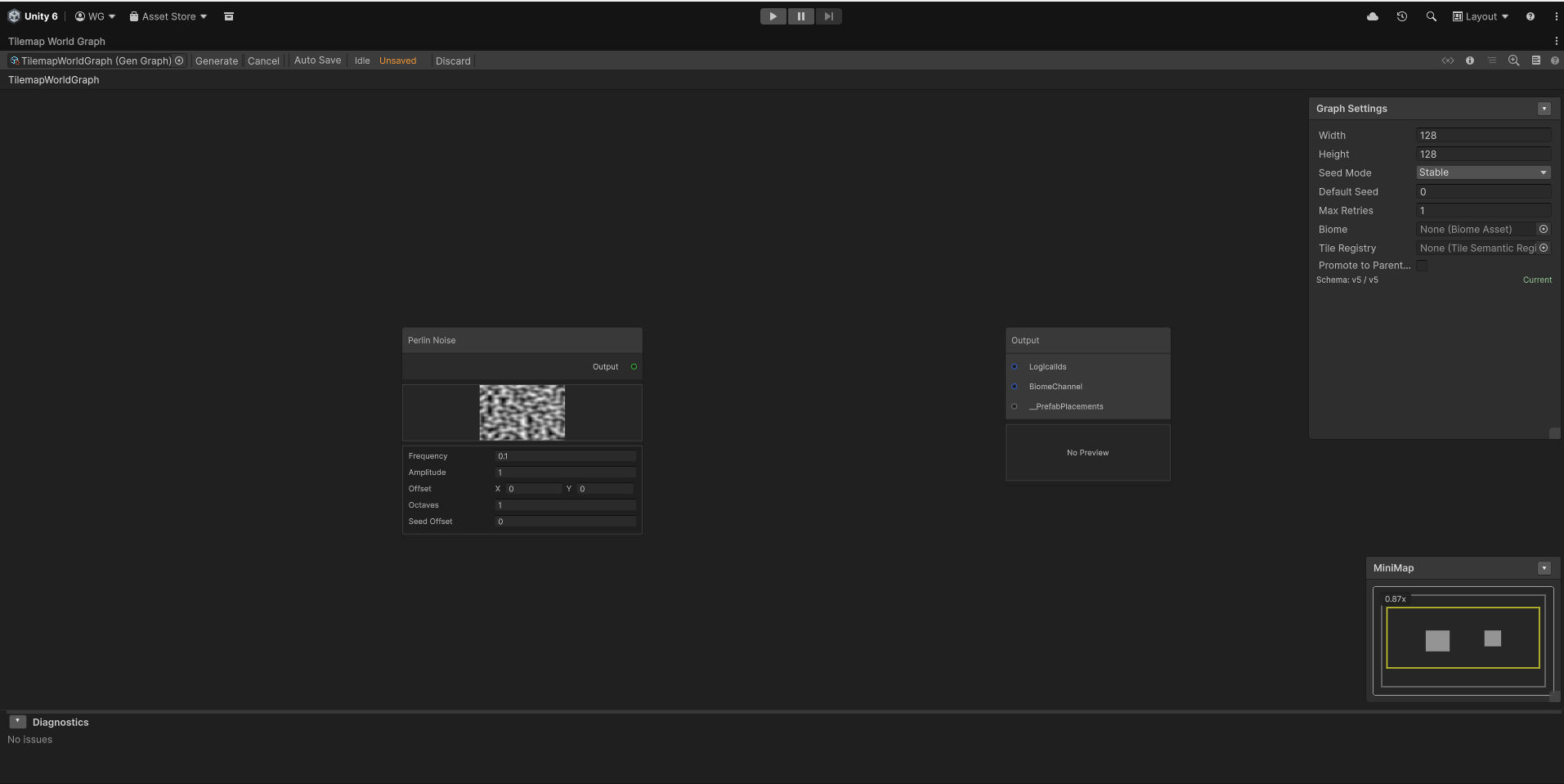Click the Discard button
The height and width of the screenshot is (784, 1564).
(x=453, y=60)
